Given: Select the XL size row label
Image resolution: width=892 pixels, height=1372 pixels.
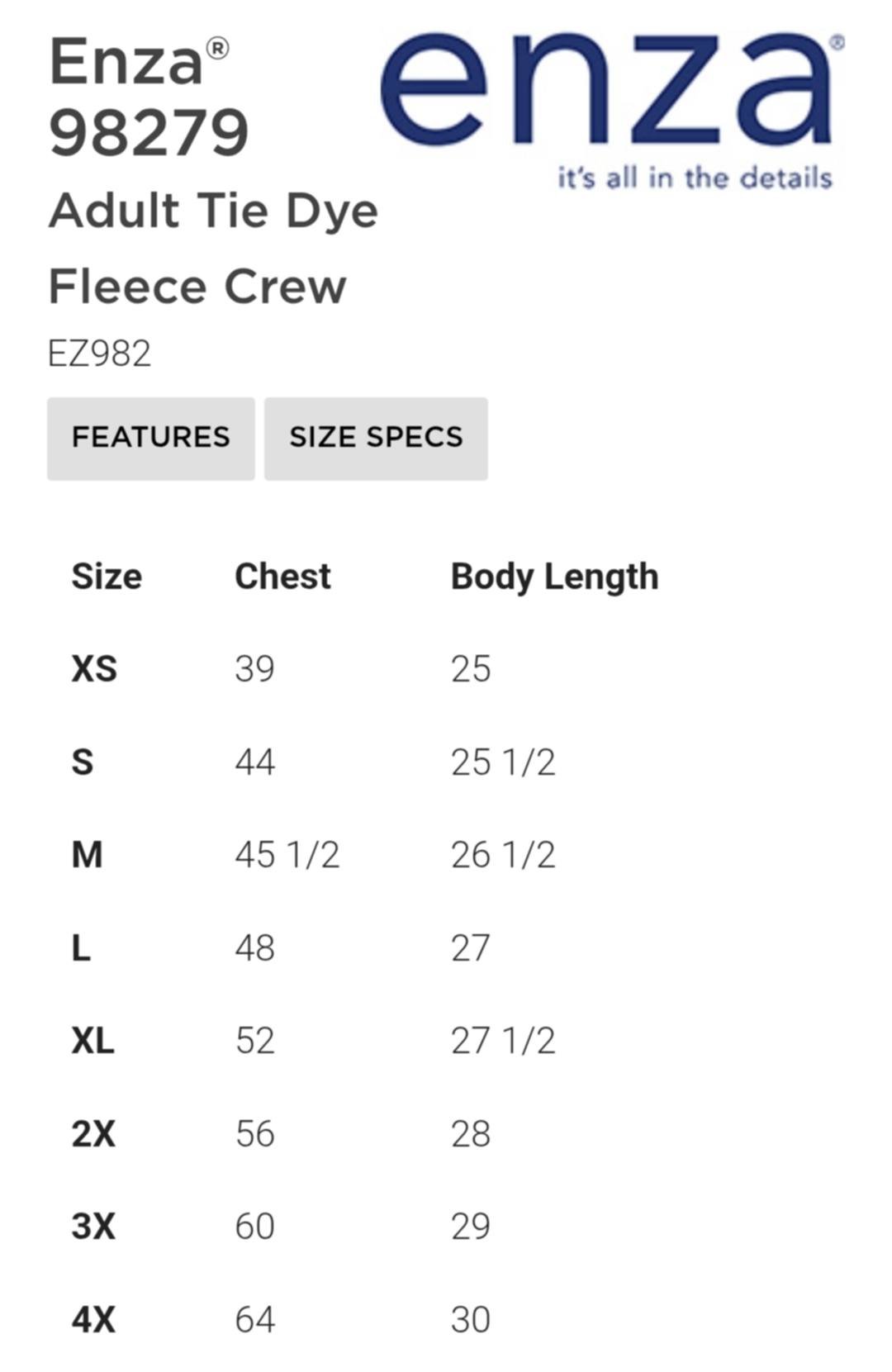Looking at the screenshot, I should pos(93,1041).
